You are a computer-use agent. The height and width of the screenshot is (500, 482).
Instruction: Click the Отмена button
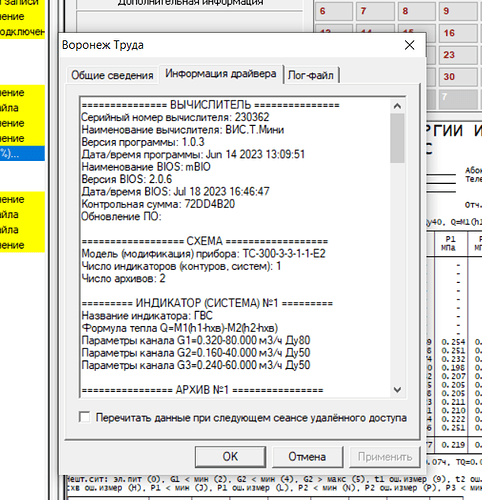coord(307,457)
